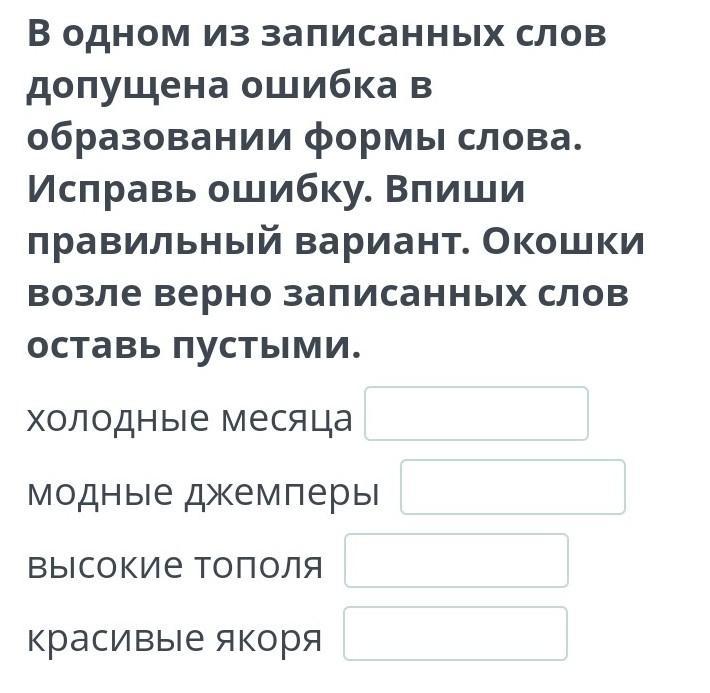The height and width of the screenshot is (693, 710).
Task: Click the sentence 'Исправь ошибку.' in the instructions
Action: click(x=201, y=190)
